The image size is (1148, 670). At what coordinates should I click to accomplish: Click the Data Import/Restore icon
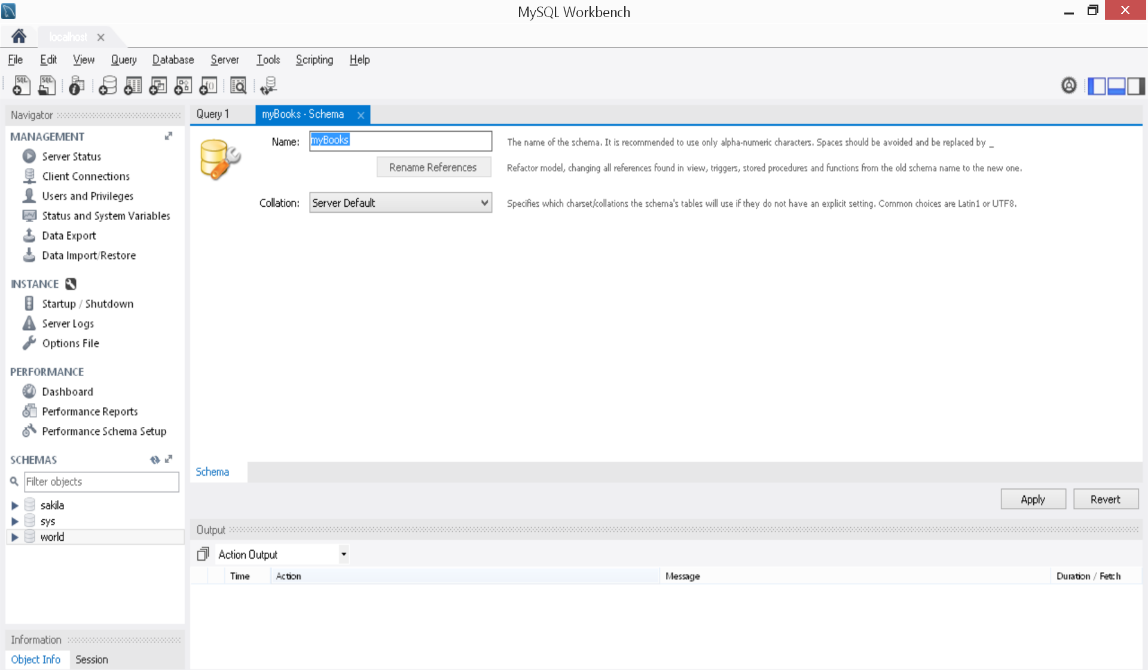tap(29, 255)
